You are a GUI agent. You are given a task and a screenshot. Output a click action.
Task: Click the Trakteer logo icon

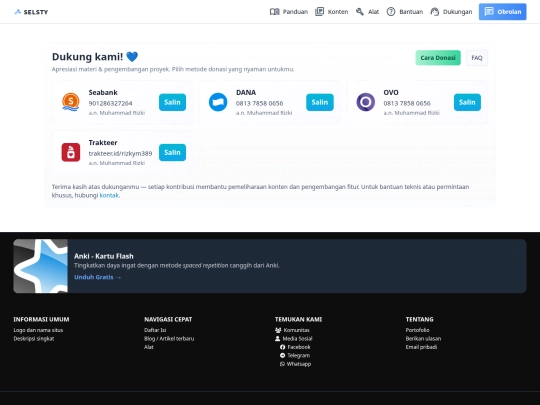[x=71, y=152]
